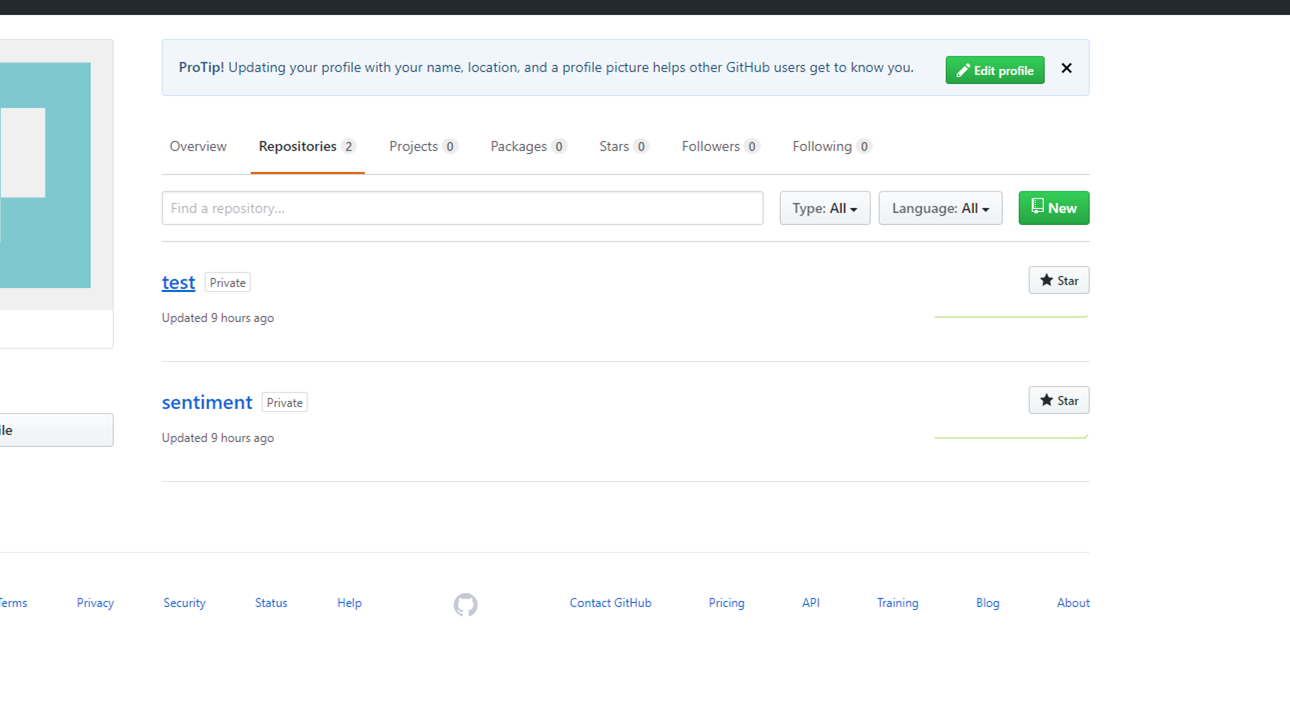This screenshot has width=1290, height=720.
Task: Click the Contact GitHub footer link
Action: coord(610,603)
